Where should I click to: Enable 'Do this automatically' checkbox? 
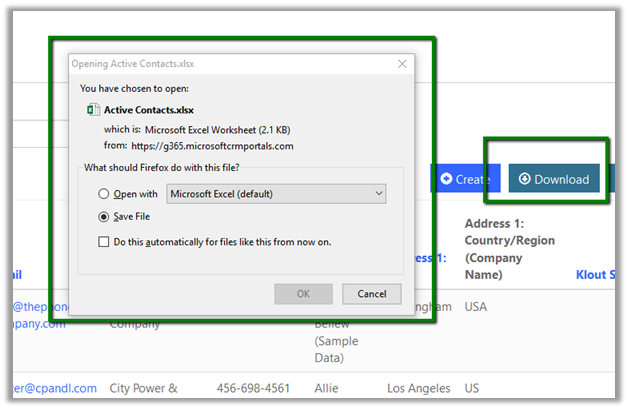(x=104, y=241)
